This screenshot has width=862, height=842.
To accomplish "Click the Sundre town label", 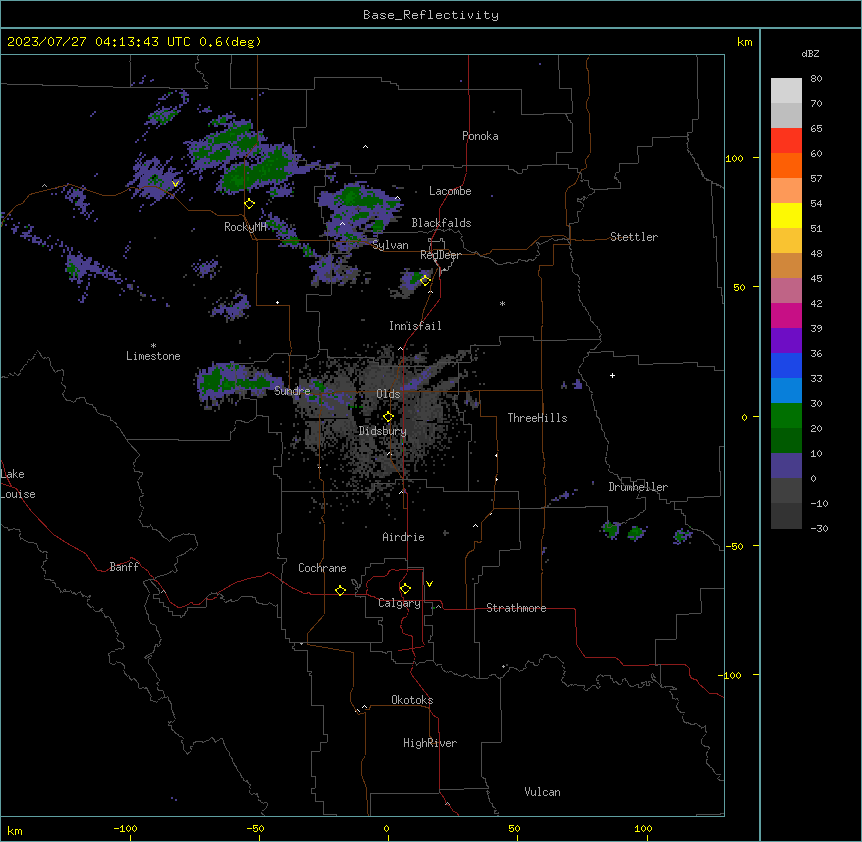I will coord(292,391).
